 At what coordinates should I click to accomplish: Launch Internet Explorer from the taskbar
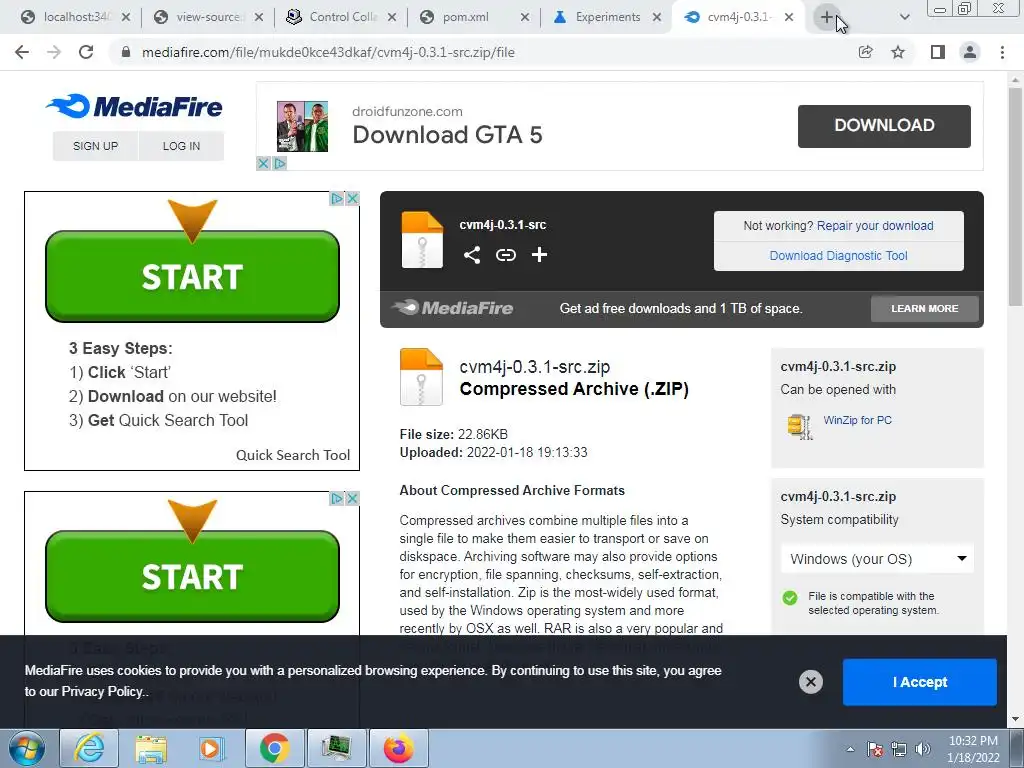[89, 748]
